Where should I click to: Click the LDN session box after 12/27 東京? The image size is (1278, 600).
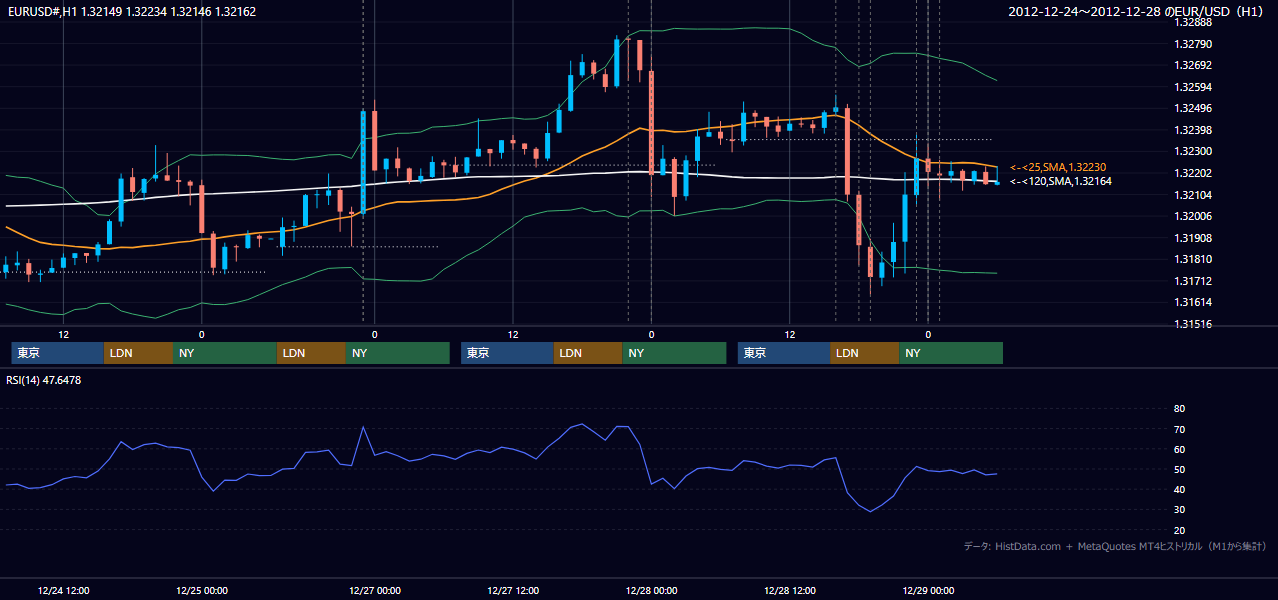tap(587, 353)
